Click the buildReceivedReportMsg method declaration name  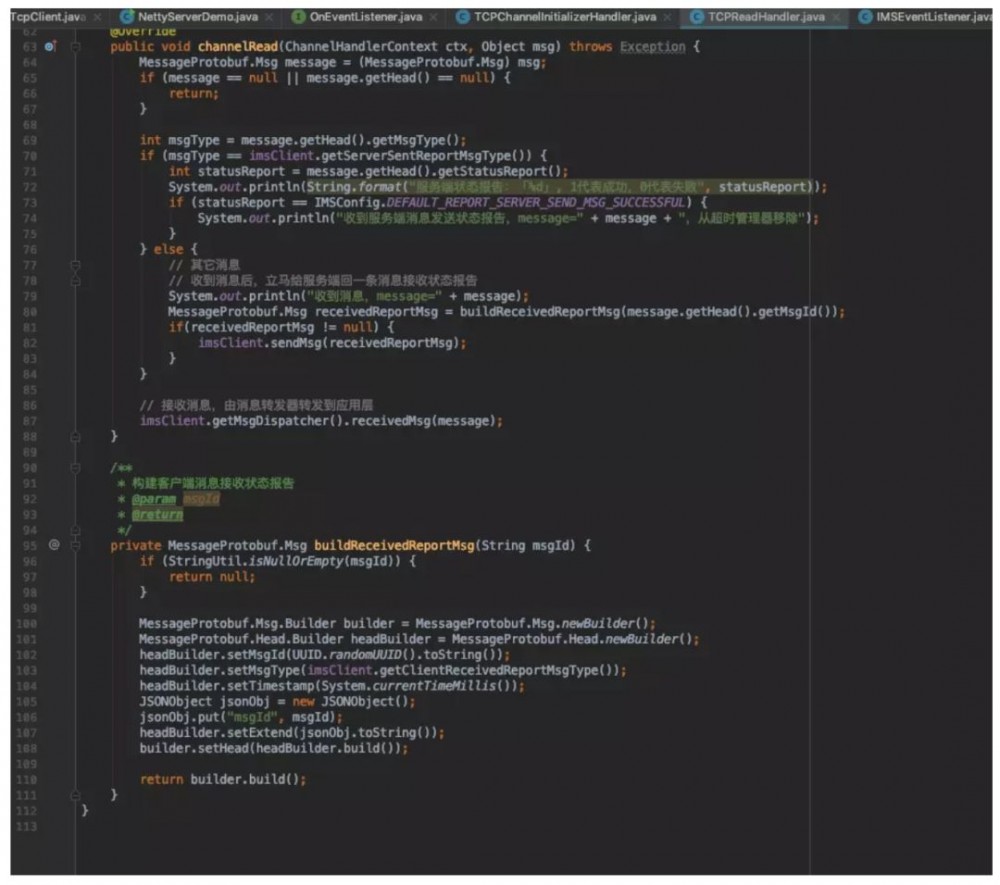[394, 546]
